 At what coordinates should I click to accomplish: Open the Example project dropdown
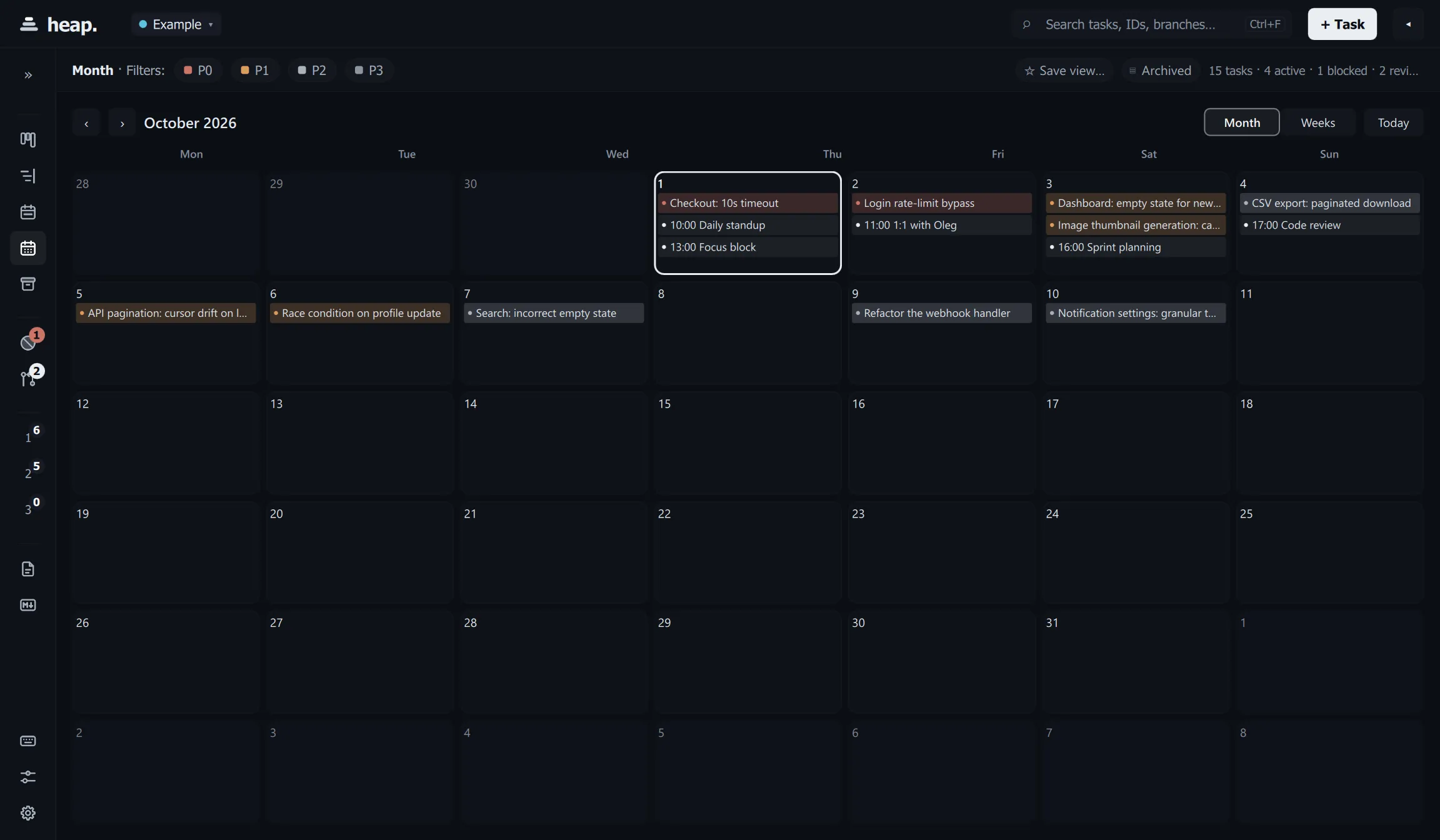[176, 24]
